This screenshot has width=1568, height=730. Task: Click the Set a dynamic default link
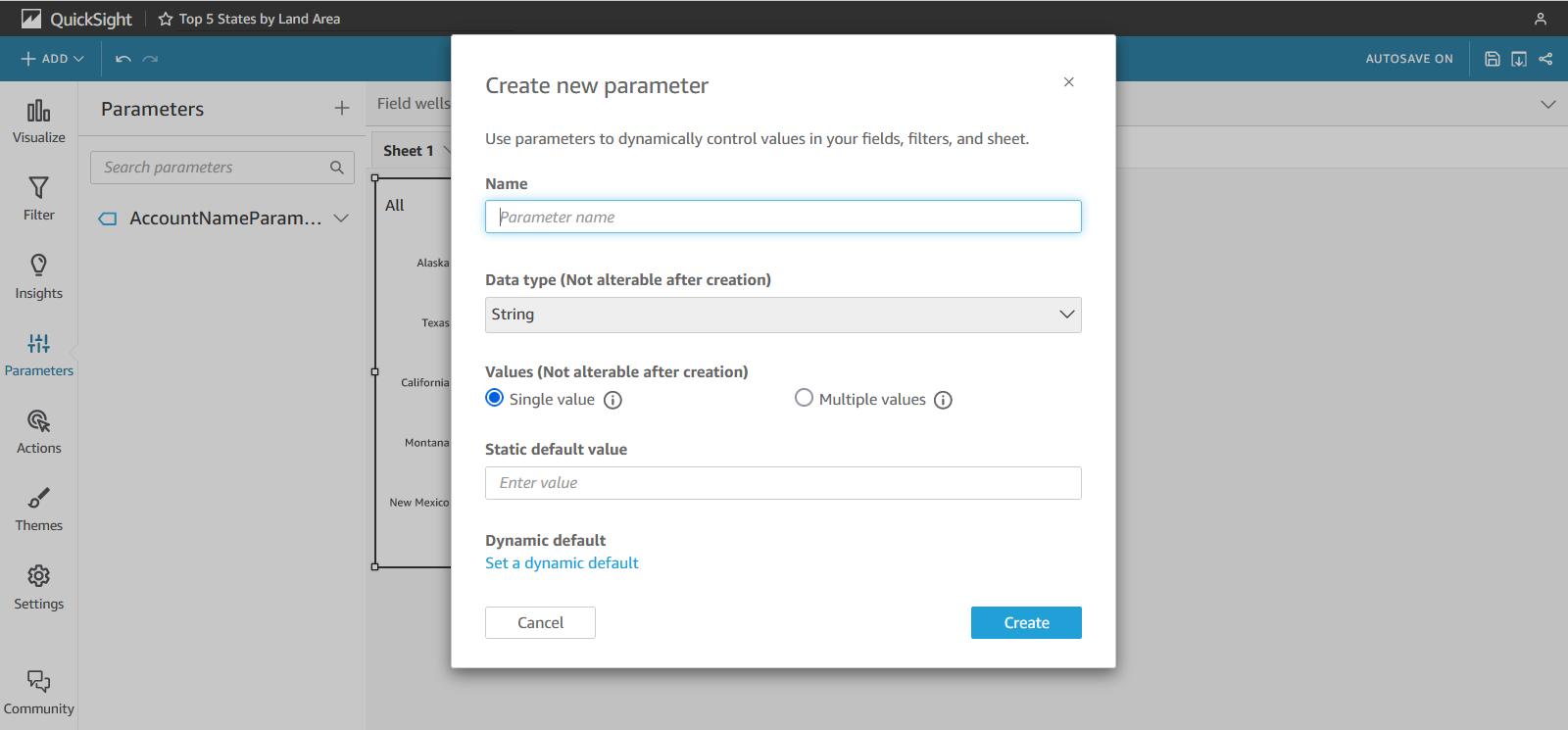tap(562, 563)
